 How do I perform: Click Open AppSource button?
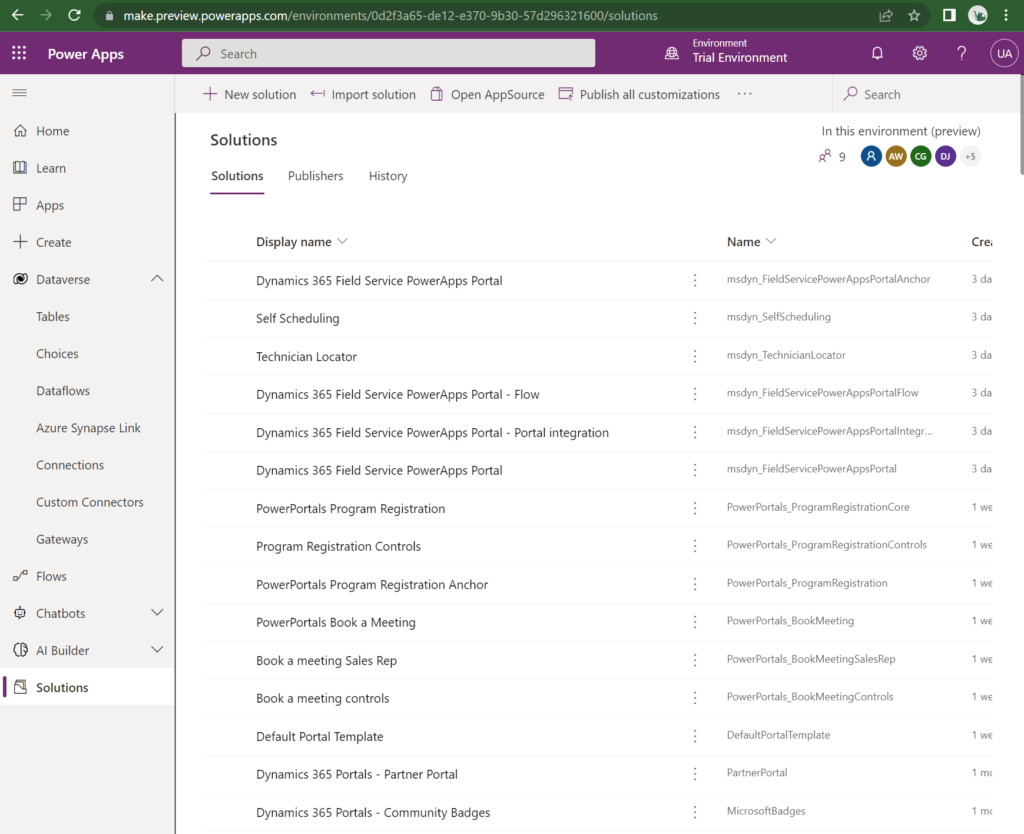coord(487,94)
